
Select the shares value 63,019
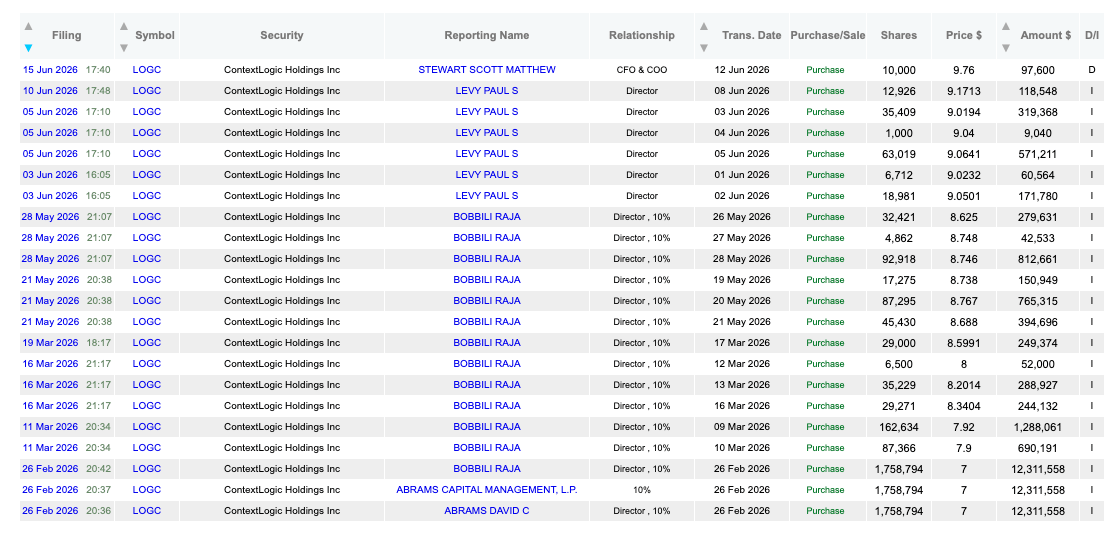point(898,153)
